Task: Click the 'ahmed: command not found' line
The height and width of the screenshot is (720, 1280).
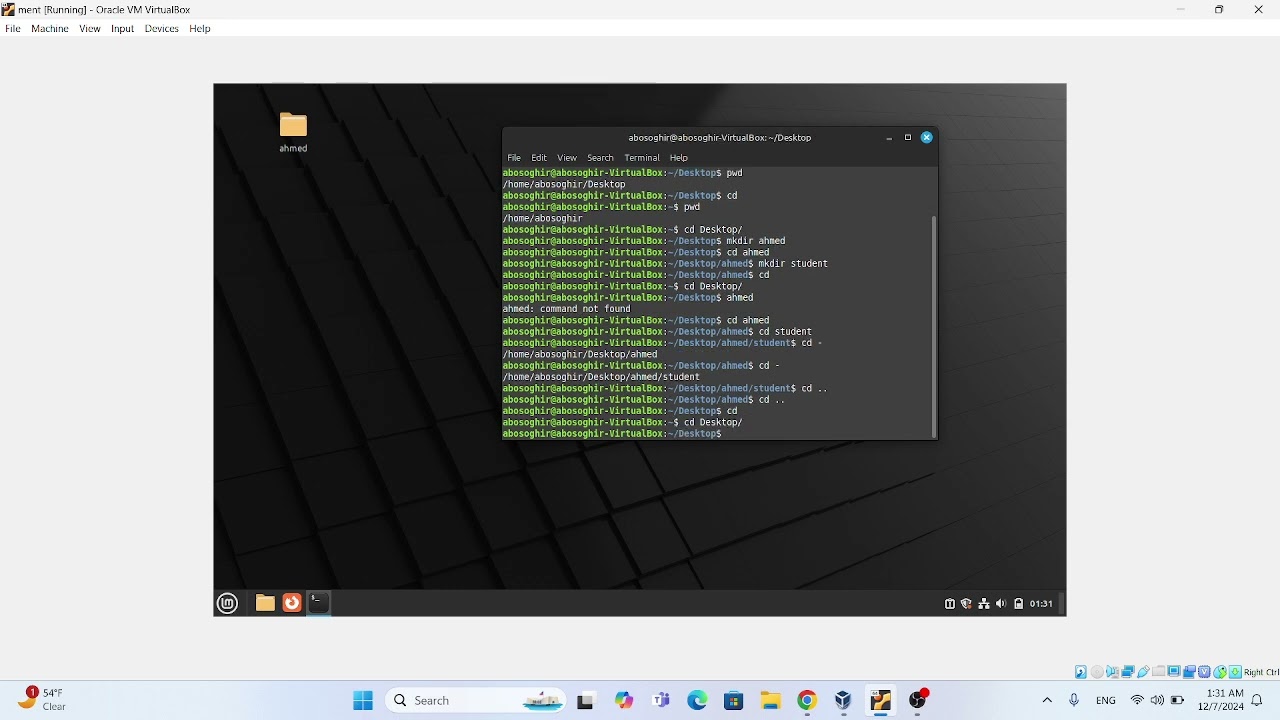Action: point(567,309)
